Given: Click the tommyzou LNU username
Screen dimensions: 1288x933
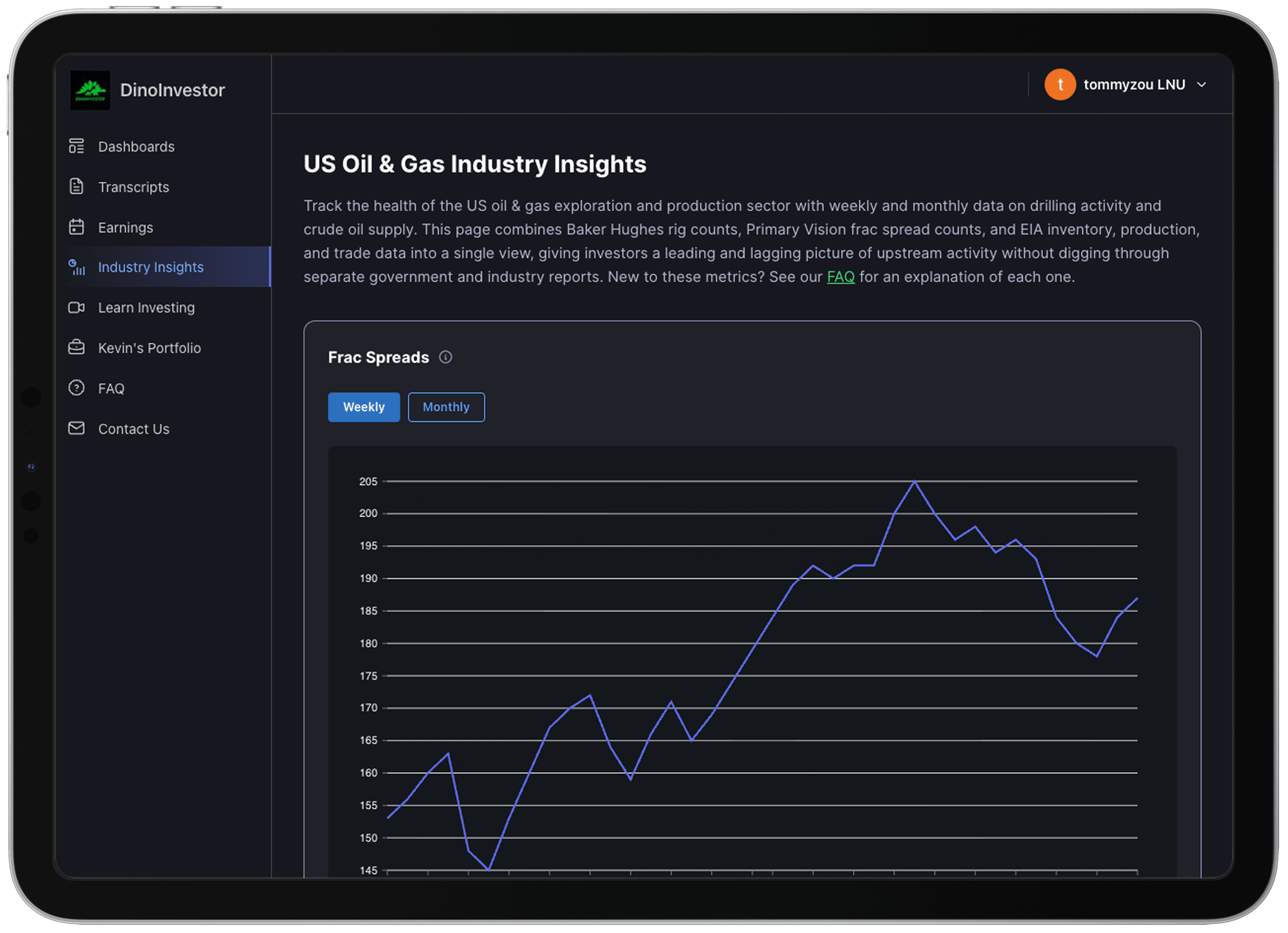Looking at the screenshot, I should pyautogui.click(x=1135, y=85).
